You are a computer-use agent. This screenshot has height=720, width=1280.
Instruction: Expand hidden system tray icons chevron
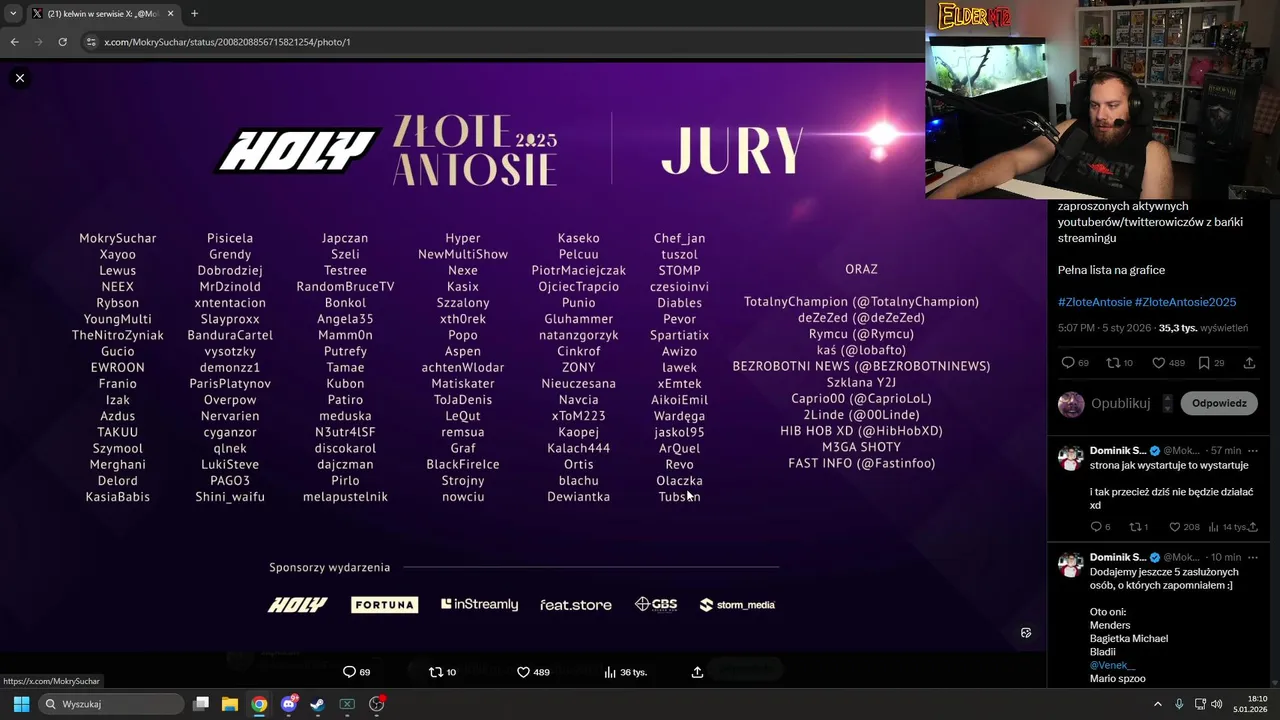(1157, 704)
